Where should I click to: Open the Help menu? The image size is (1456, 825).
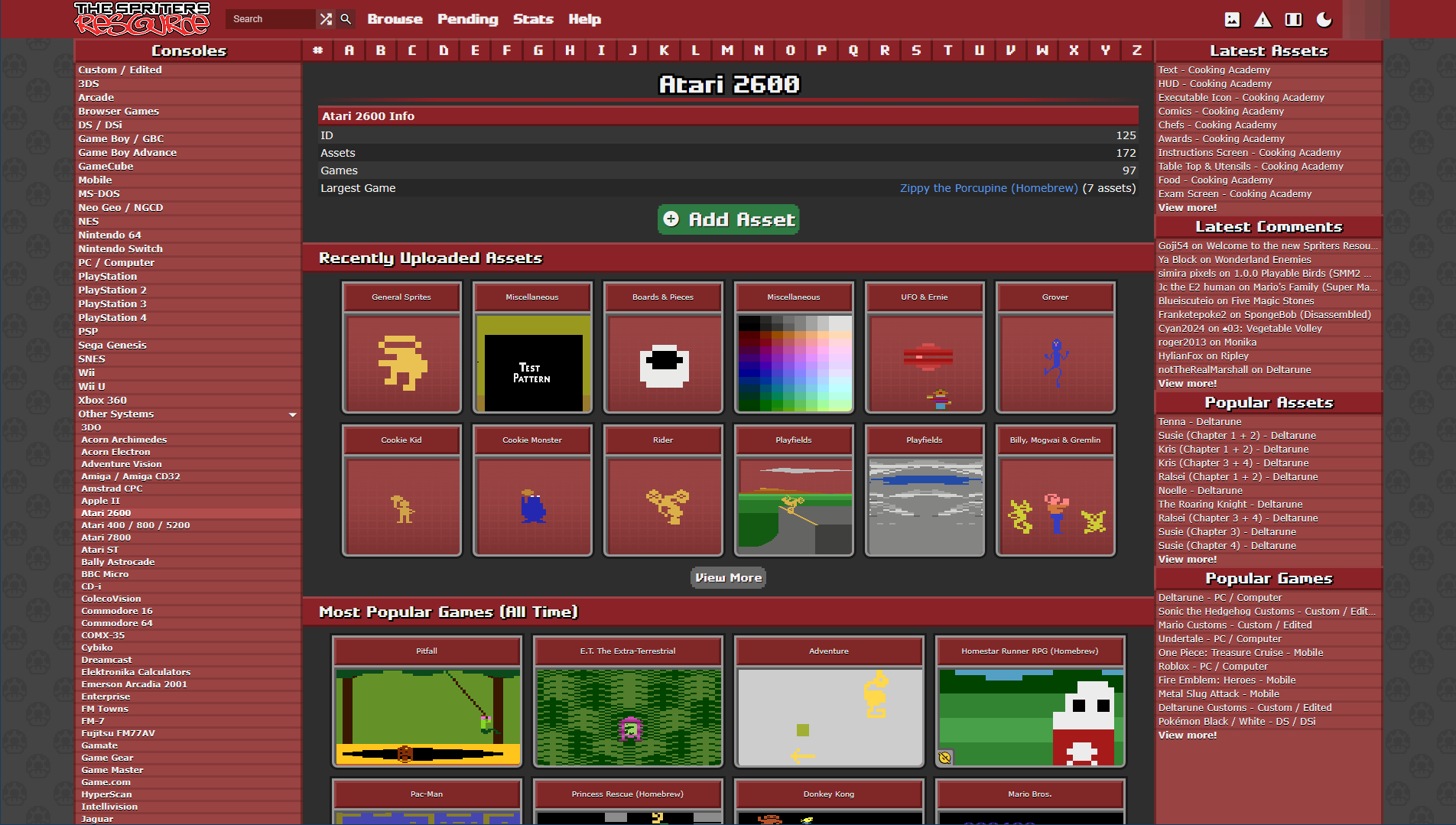[584, 19]
